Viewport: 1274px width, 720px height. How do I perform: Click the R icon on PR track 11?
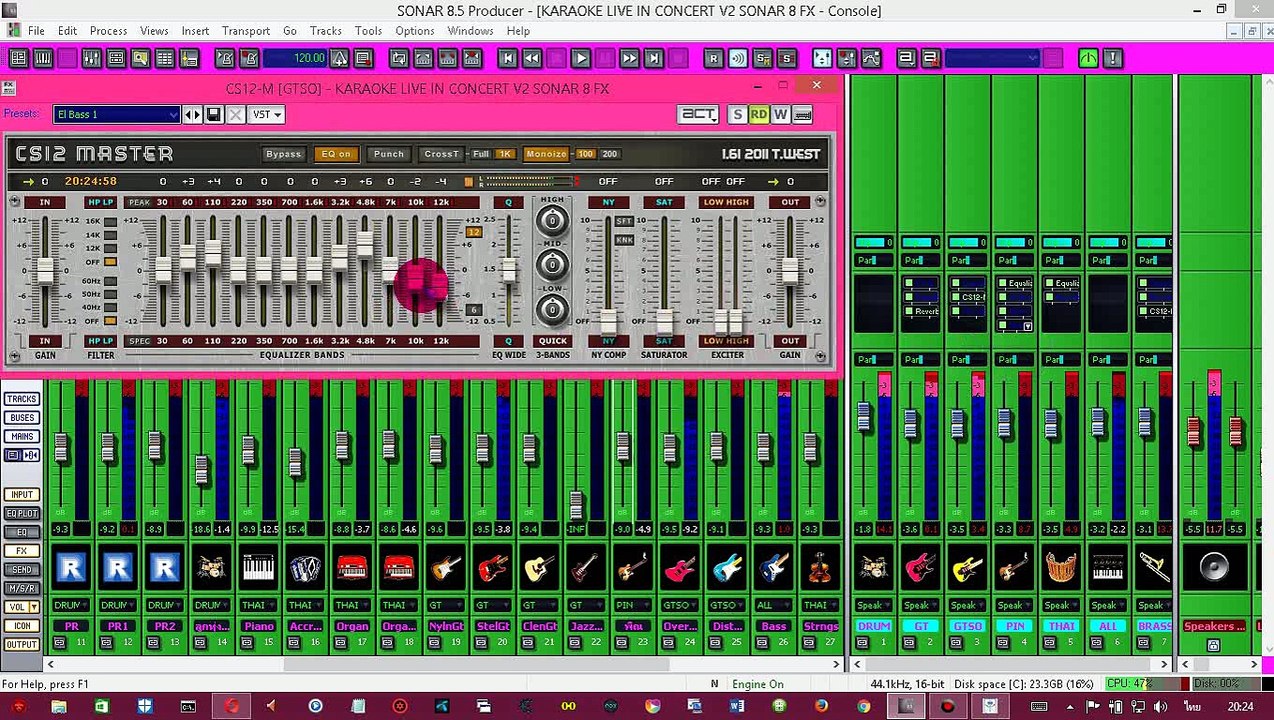[x=71, y=569]
